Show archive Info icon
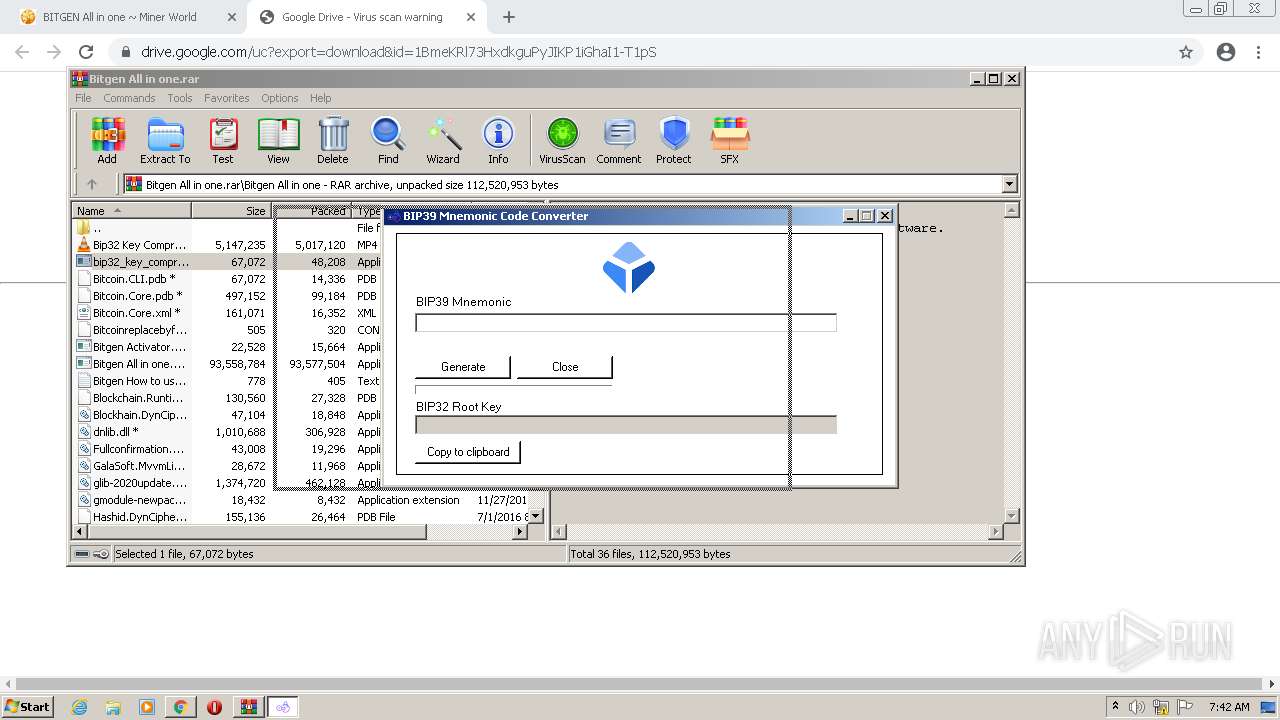 click(498, 140)
